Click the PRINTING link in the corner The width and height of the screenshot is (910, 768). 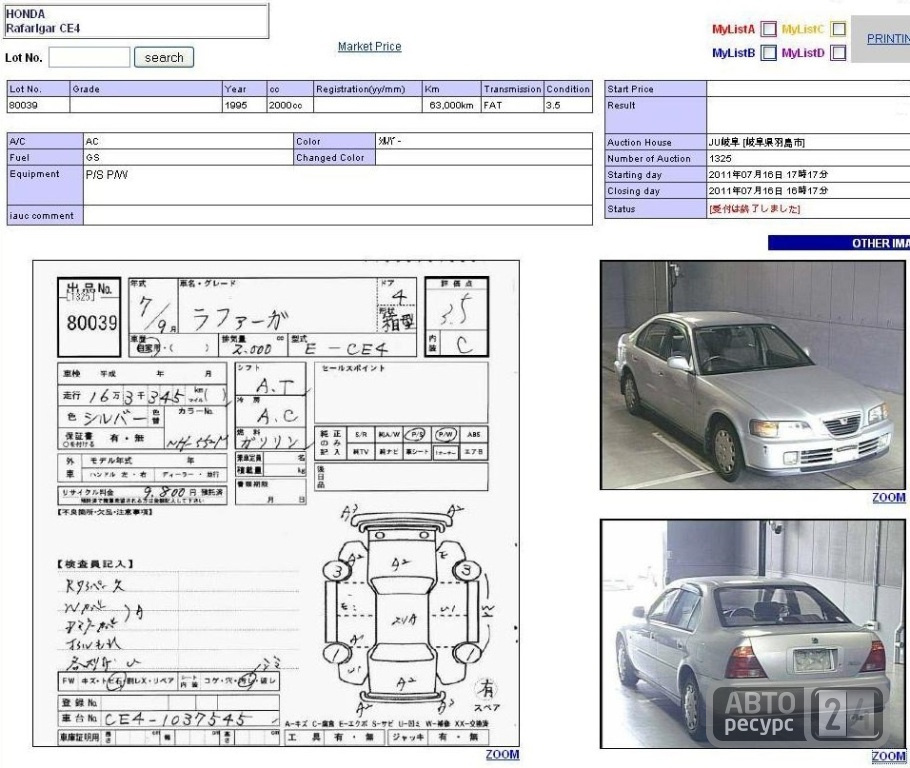pyautogui.click(x=888, y=39)
